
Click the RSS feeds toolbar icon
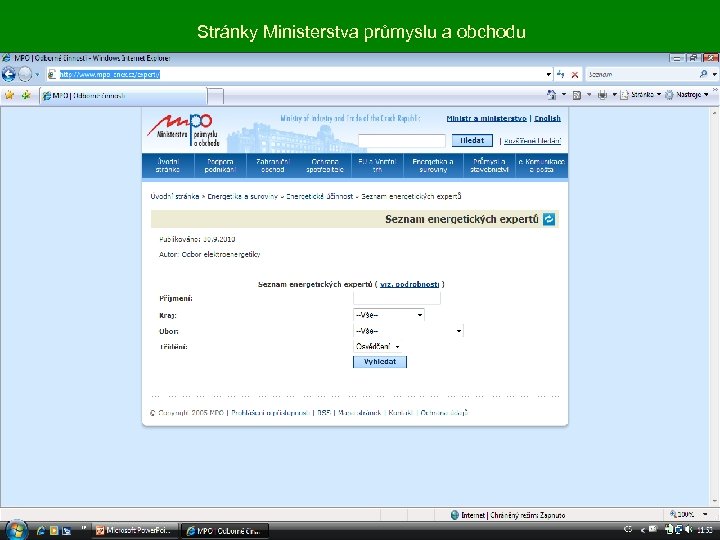tap(577, 95)
